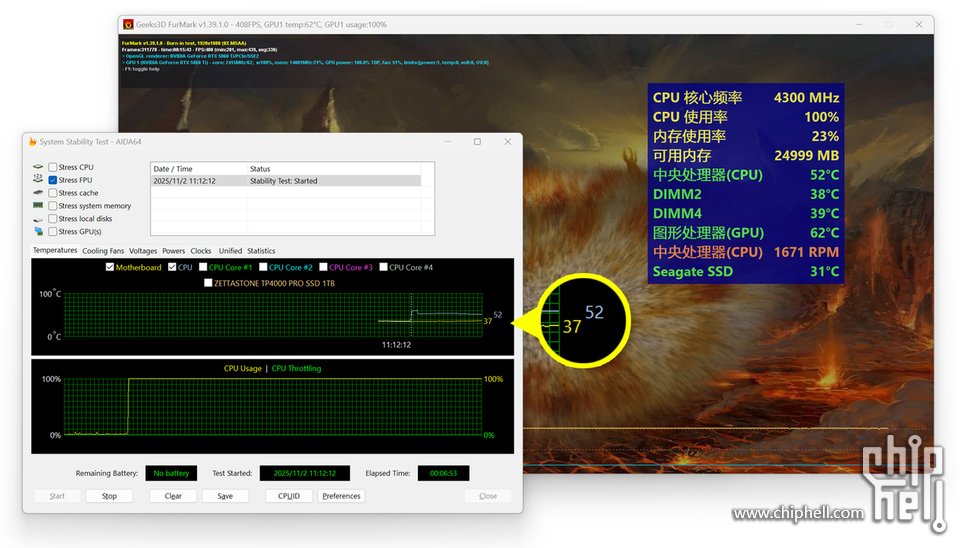
Task: Switch to the Cooling Fans tab
Action: [x=103, y=251]
